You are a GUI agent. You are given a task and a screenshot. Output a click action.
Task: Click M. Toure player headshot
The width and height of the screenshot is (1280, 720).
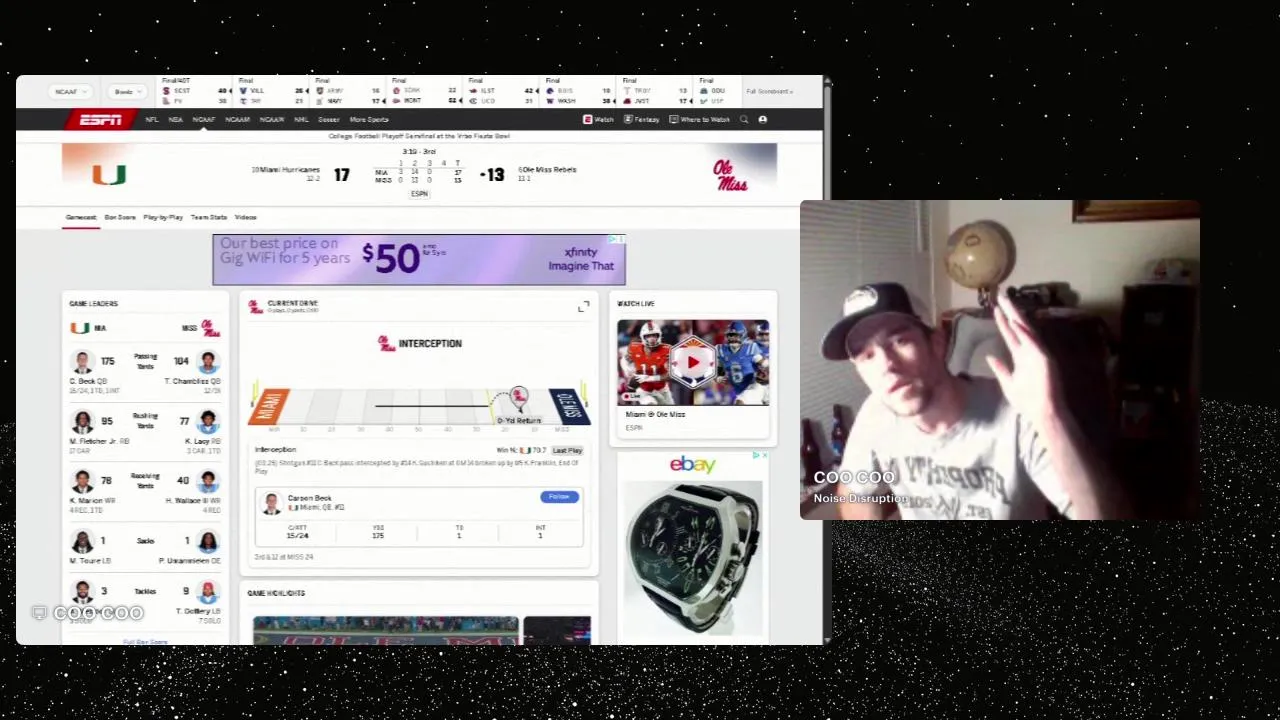click(x=82, y=541)
